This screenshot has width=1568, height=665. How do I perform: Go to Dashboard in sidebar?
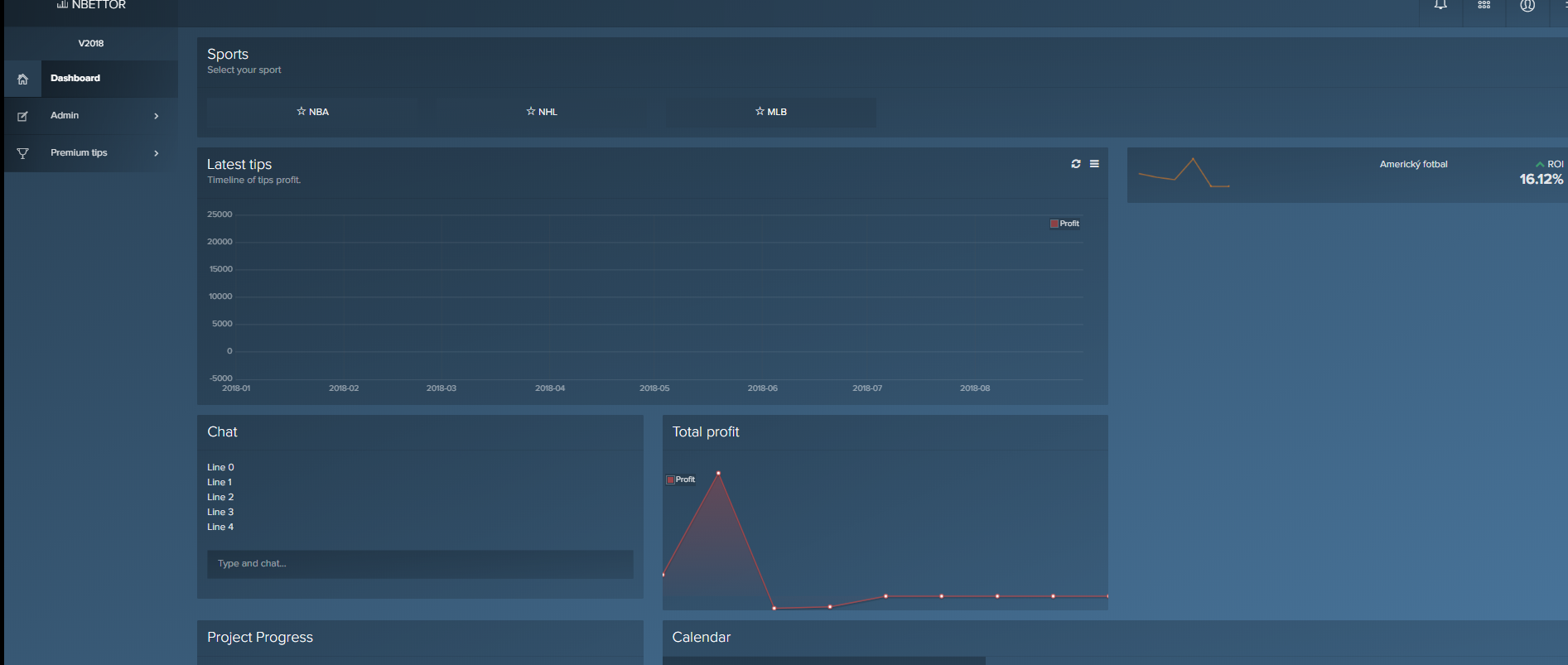pos(75,79)
